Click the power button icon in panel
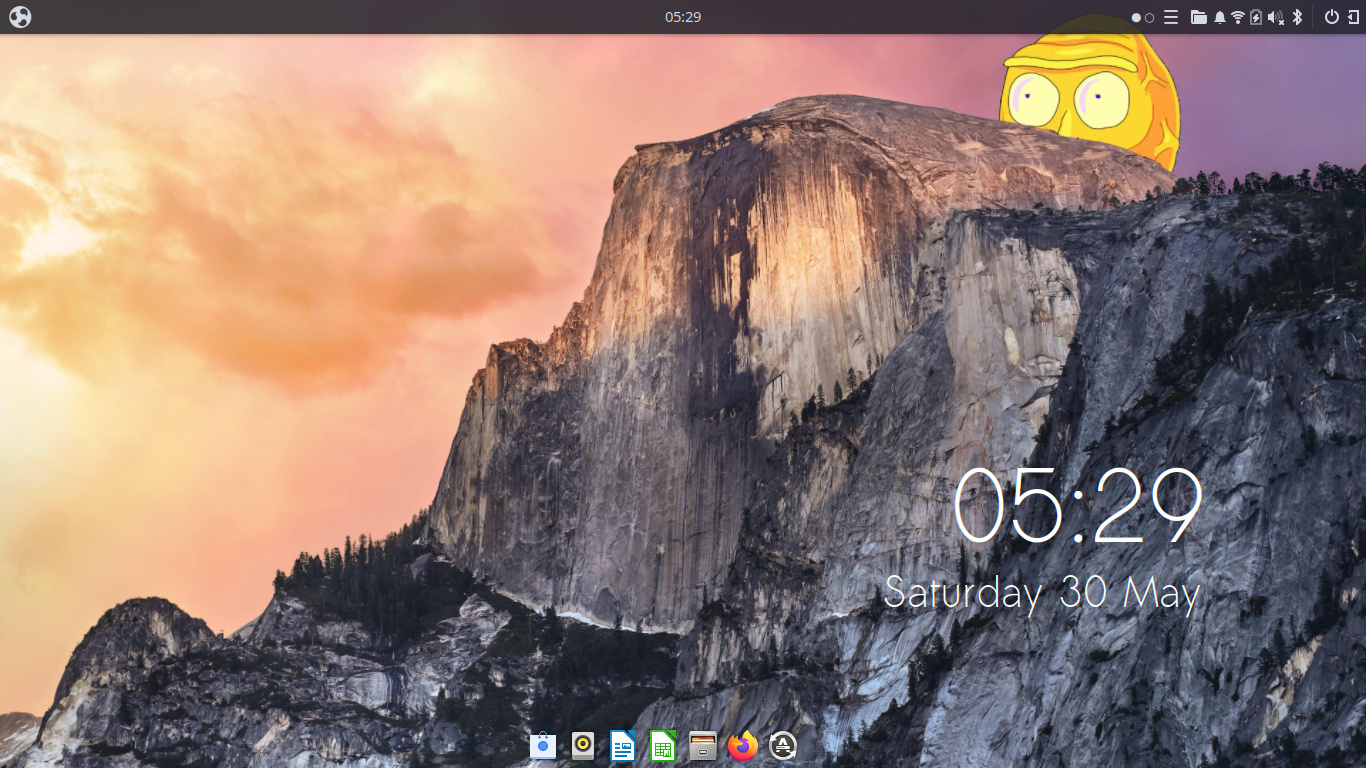Screen dimensions: 1366x768 [1331, 17]
